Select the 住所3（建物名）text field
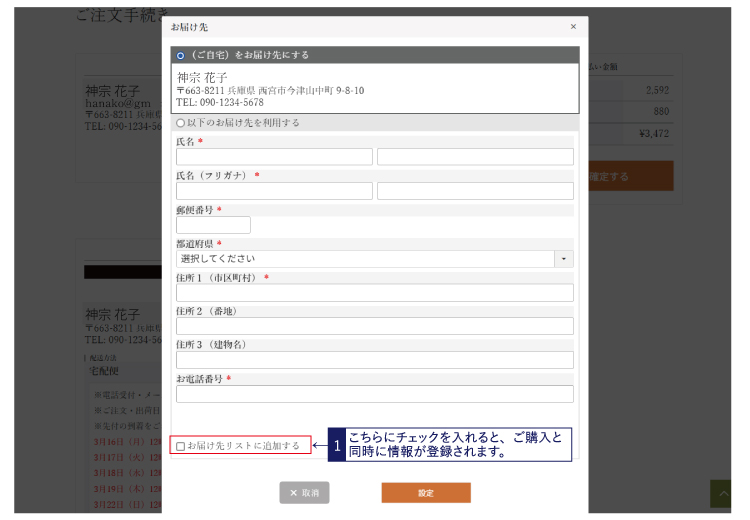Image resolution: width=750 pixels, height=520 pixels. [375, 360]
